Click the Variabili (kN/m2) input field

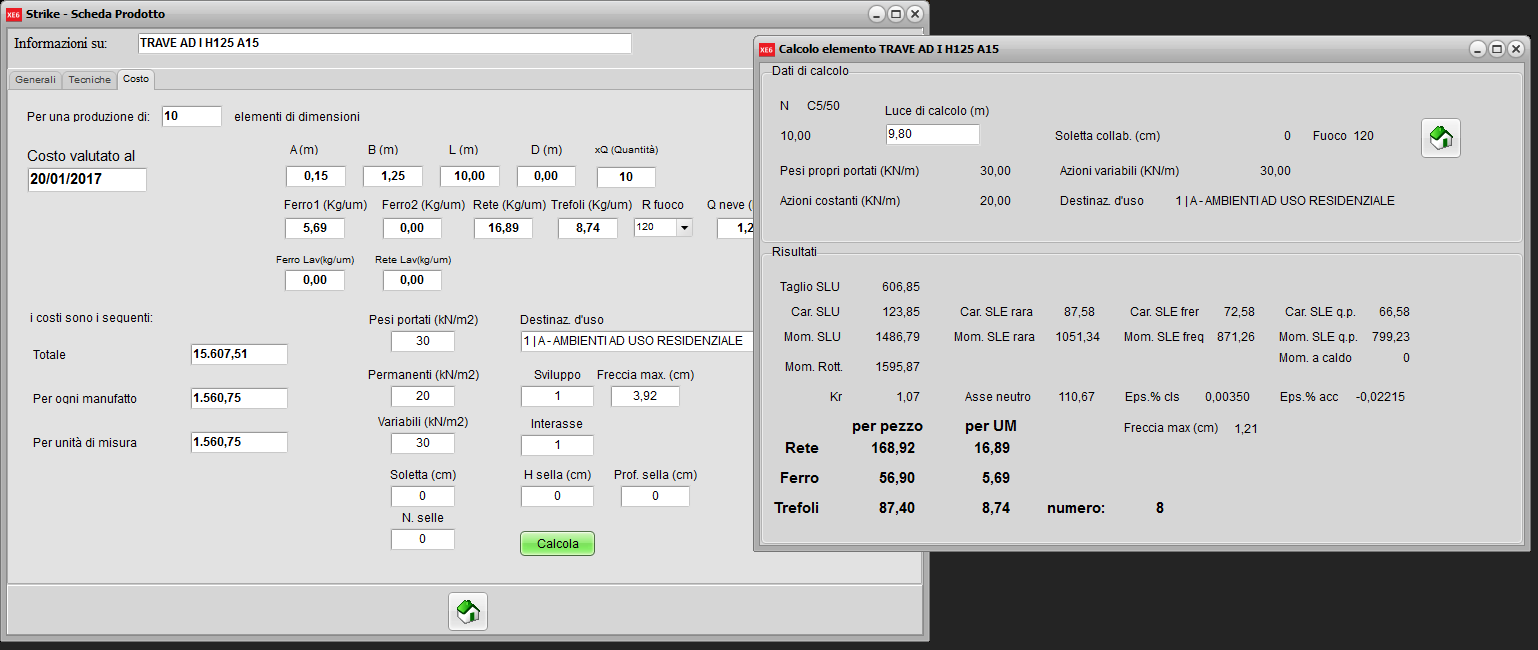422,443
